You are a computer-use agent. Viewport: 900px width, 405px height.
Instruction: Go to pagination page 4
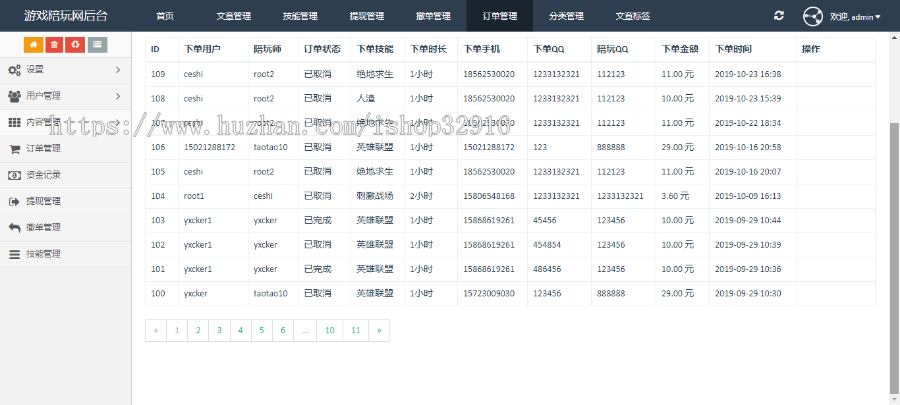click(x=240, y=330)
